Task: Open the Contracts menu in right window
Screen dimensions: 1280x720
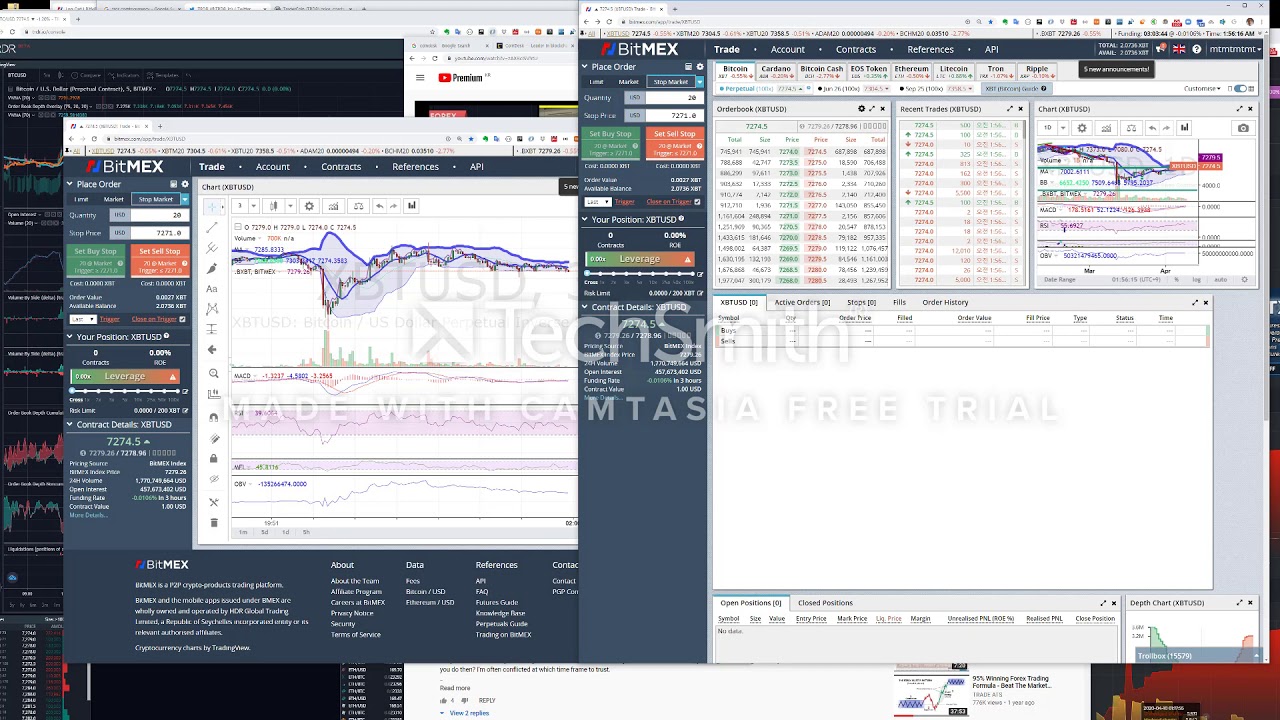Action: 856,49
